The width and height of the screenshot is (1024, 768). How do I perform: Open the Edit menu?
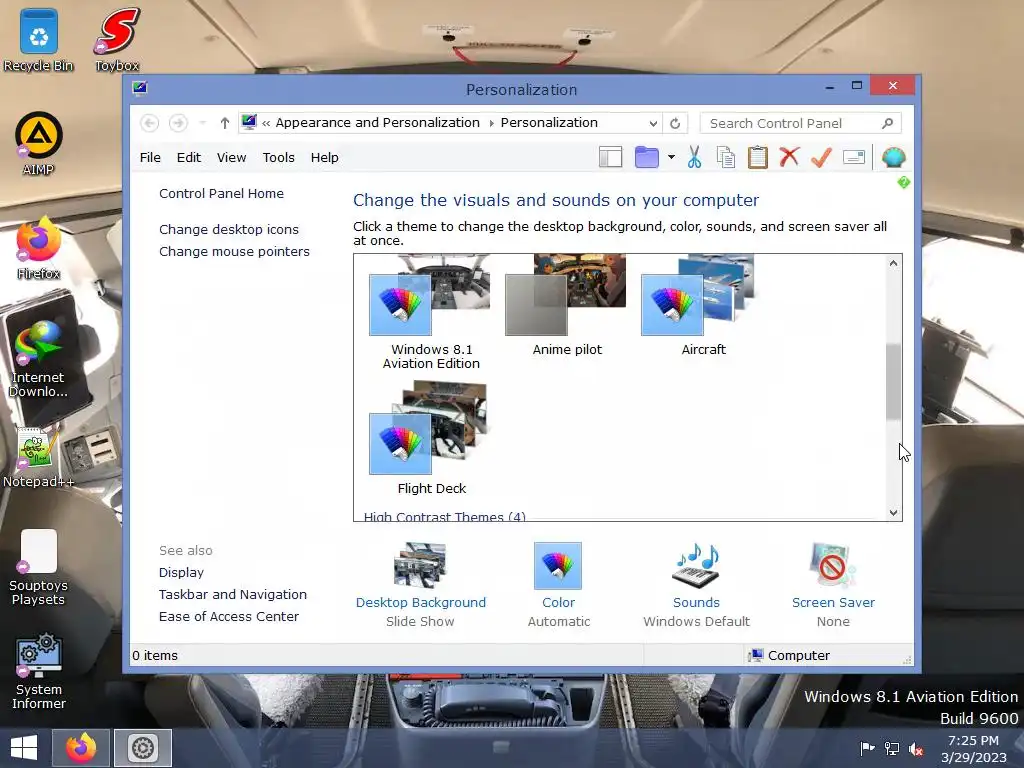(x=189, y=157)
